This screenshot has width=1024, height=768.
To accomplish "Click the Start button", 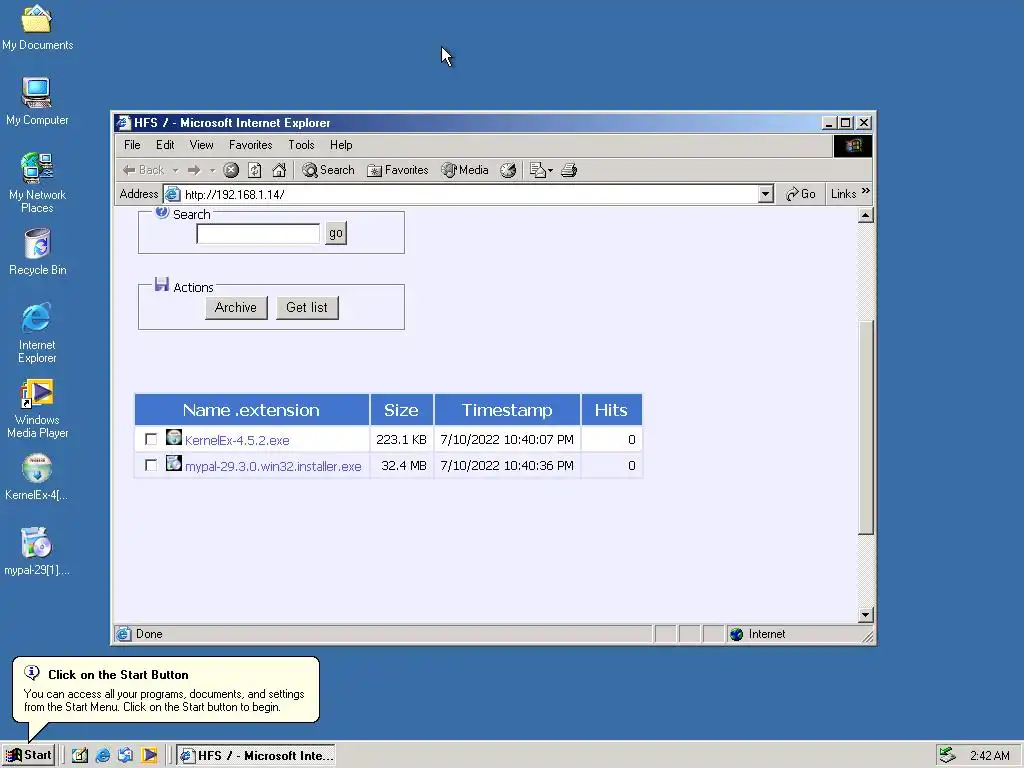I will 29,756.
